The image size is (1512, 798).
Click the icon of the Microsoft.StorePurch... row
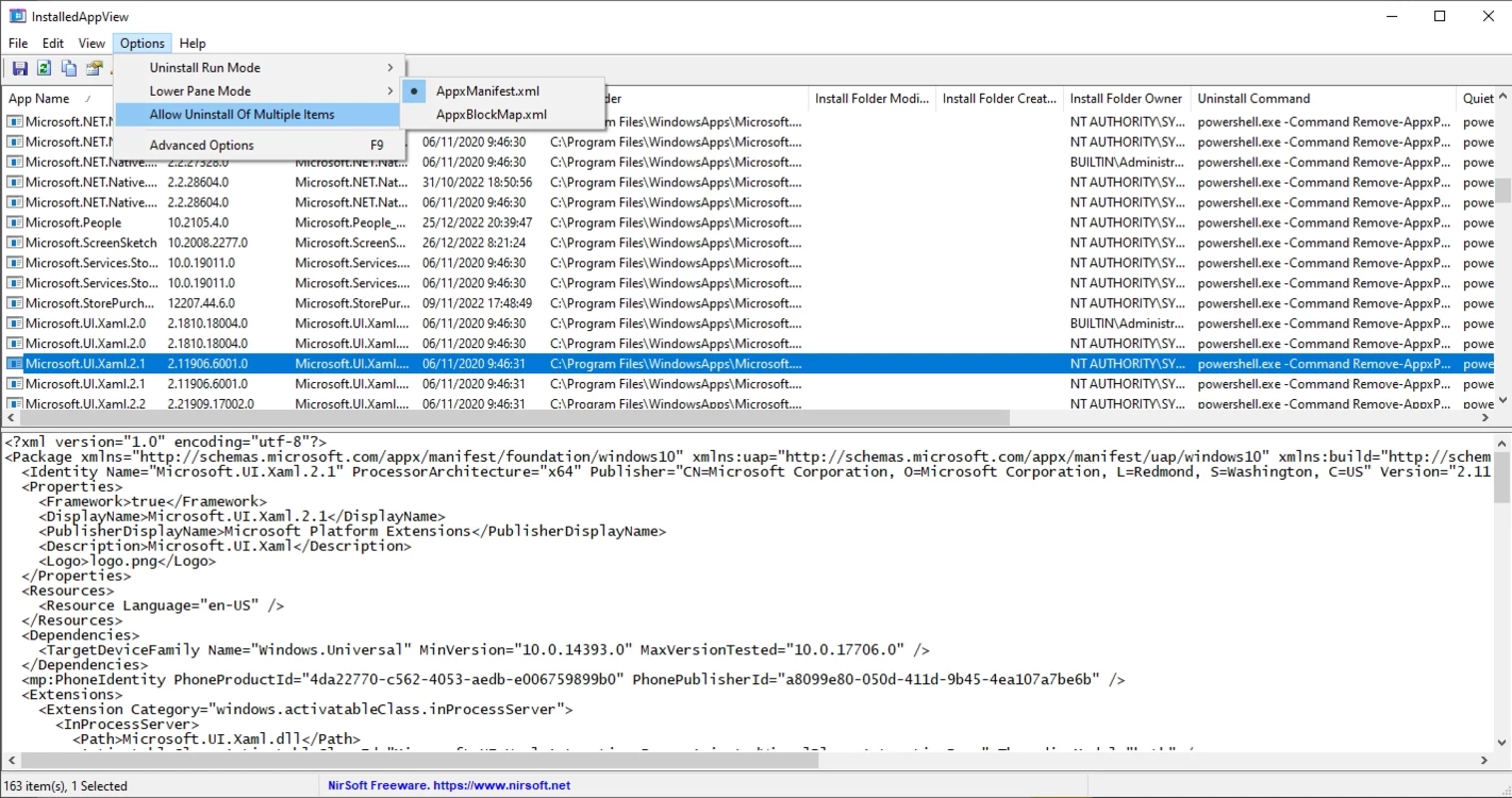point(15,303)
